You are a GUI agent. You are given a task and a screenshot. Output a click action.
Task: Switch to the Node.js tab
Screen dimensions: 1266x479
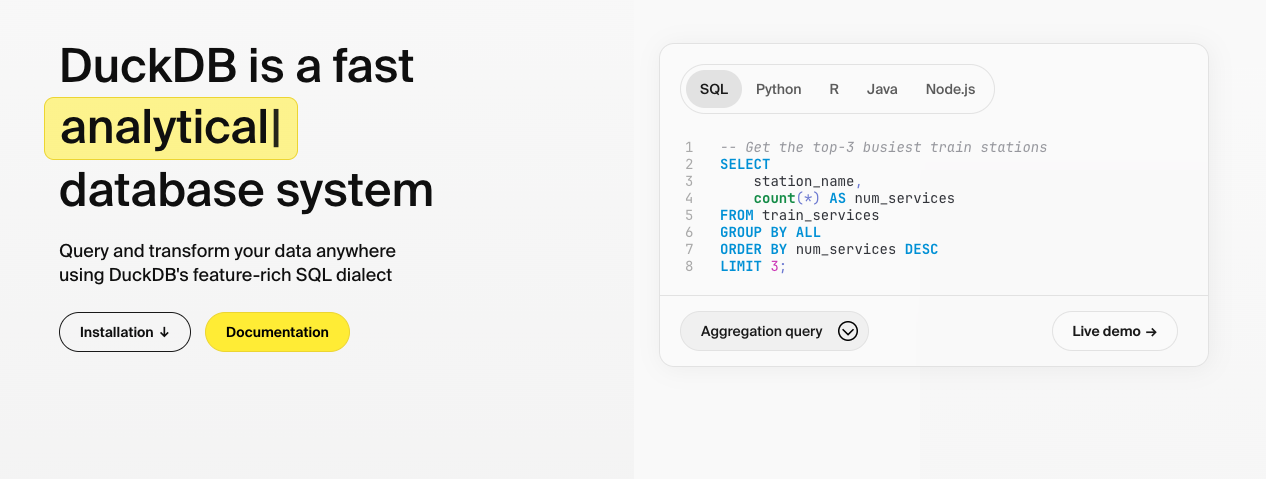[x=950, y=89]
